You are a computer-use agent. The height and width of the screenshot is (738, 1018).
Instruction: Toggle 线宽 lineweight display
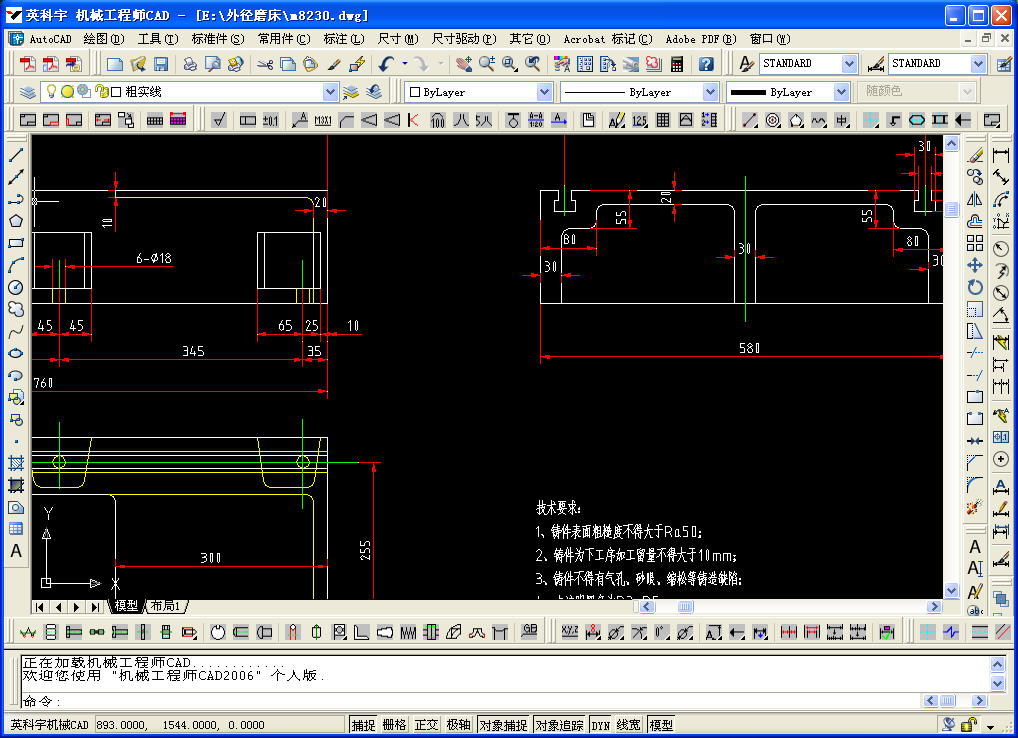point(628,725)
